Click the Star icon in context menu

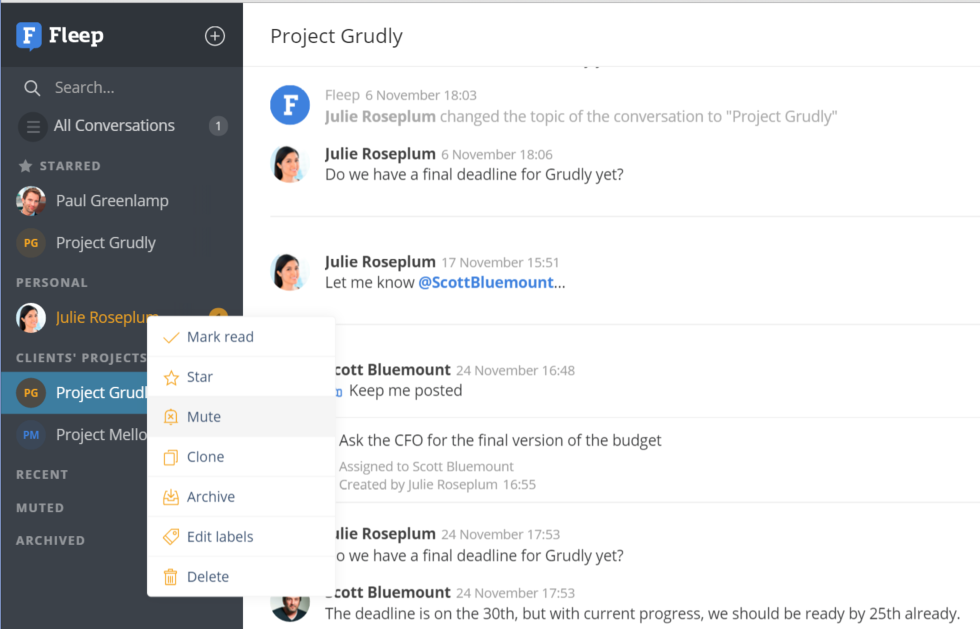tap(171, 377)
